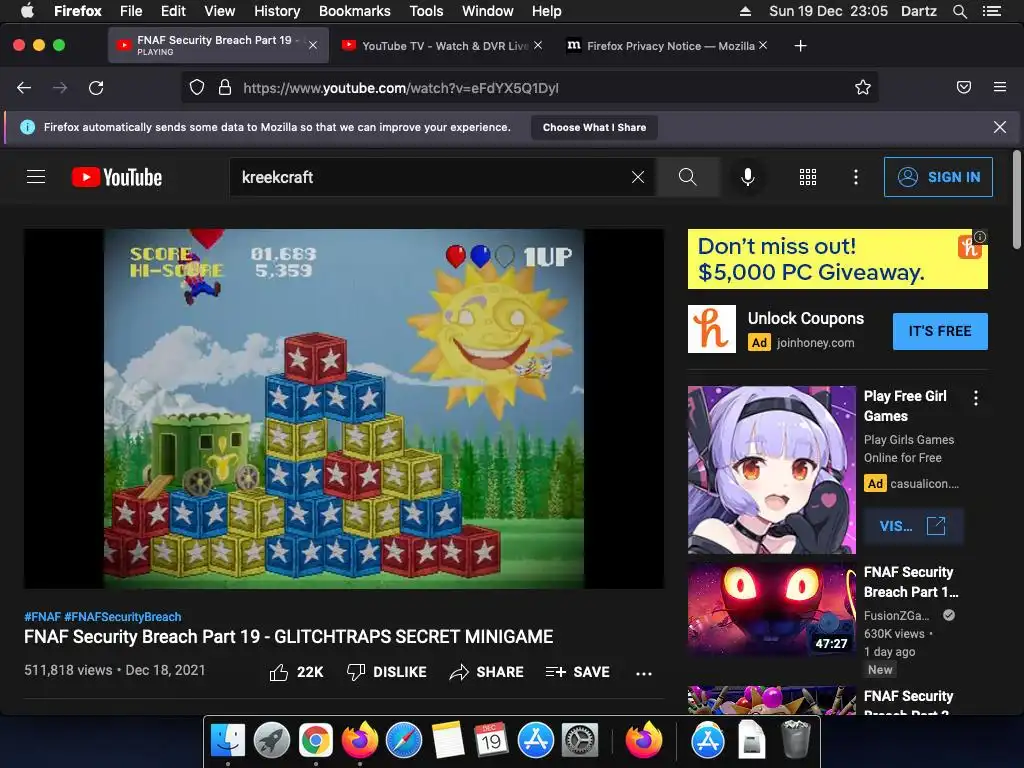Open the purple-haired anime girl ad thumbnail
1024x768 pixels.
pyautogui.click(x=771, y=470)
